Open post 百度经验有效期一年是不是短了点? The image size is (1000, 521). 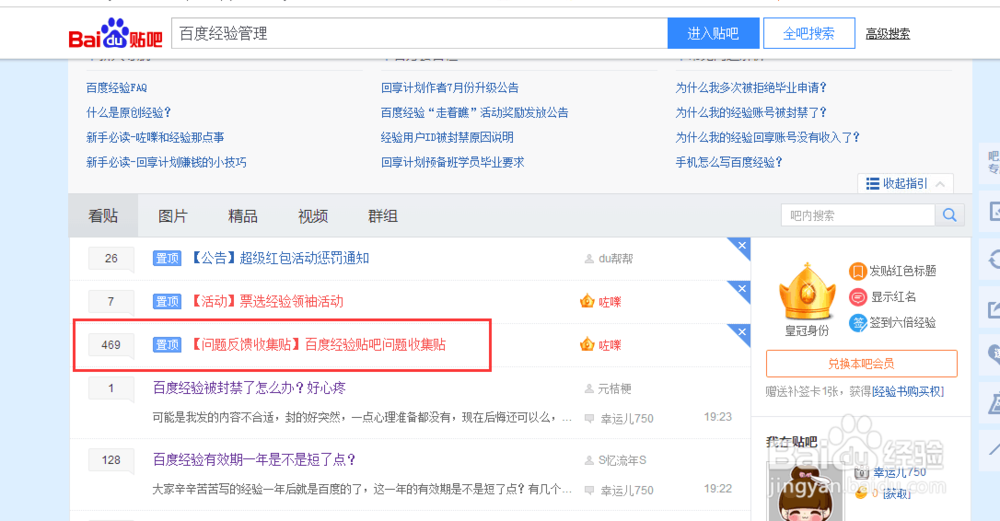click(254, 459)
